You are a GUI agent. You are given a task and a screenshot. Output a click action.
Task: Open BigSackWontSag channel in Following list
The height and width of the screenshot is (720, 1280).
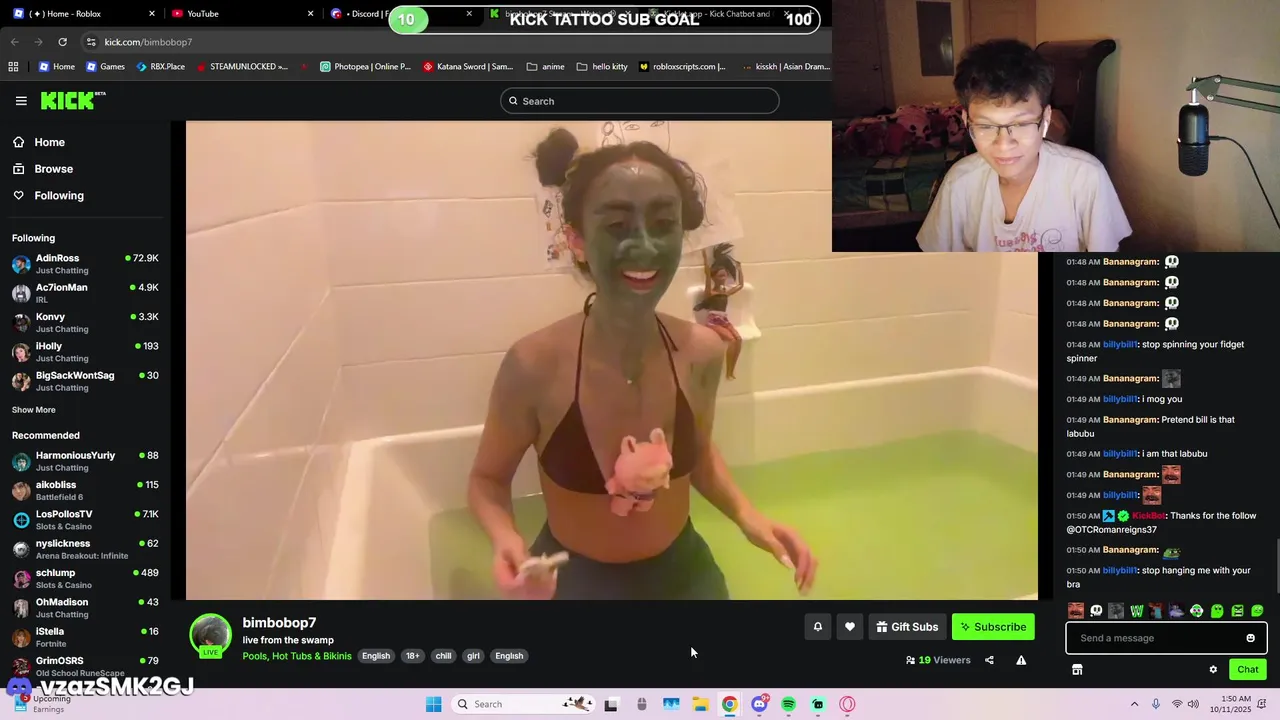pos(85,381)
